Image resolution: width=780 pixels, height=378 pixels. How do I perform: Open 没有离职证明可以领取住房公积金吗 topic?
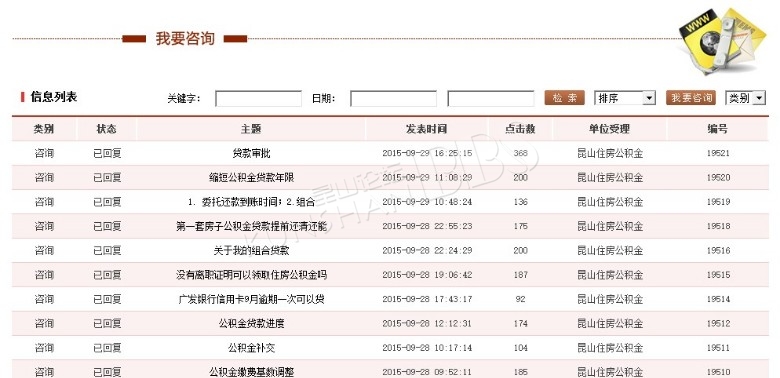tap(251, 275)
